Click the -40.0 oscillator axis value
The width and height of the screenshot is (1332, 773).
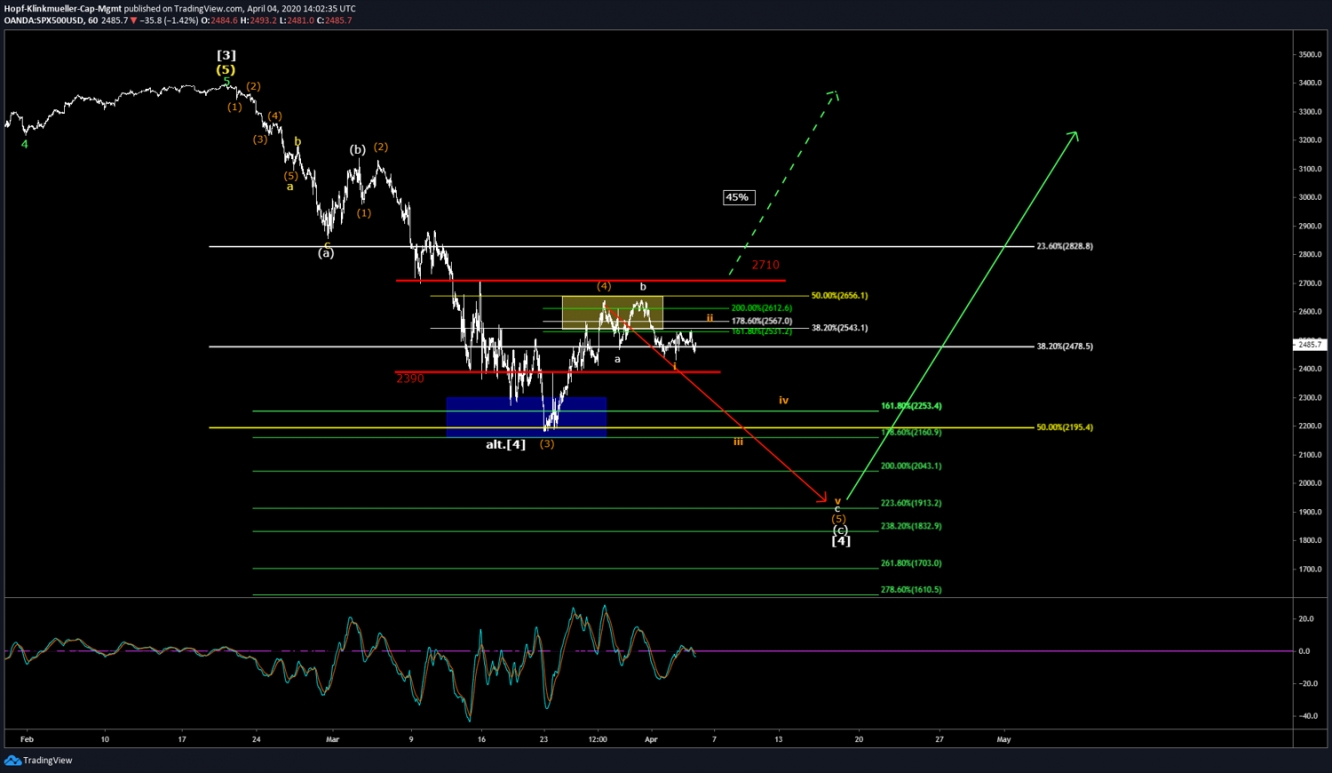pyautogui.click(x=1310, y=716)
